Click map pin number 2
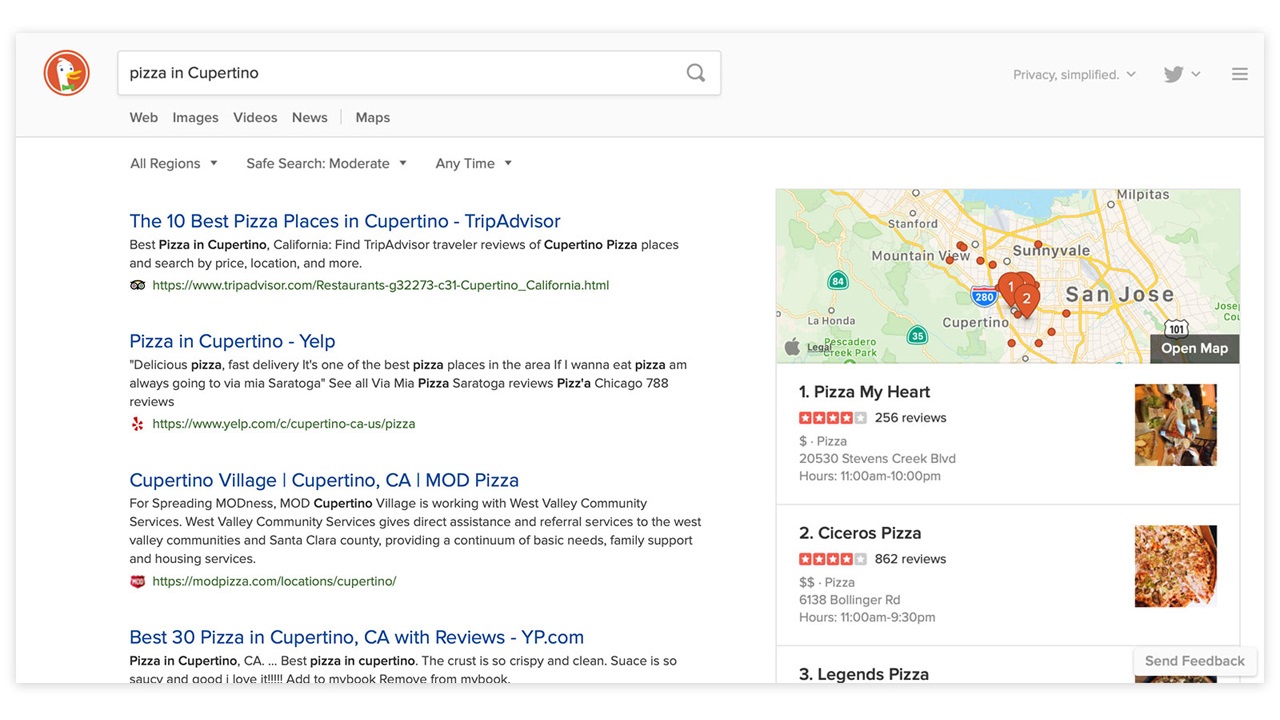The width and height of the screenshot is (1280, 720). click(x=1026, y=298)
